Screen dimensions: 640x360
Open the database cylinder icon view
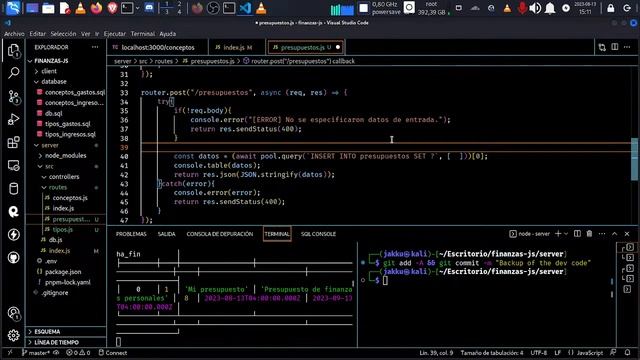[13, 189]
